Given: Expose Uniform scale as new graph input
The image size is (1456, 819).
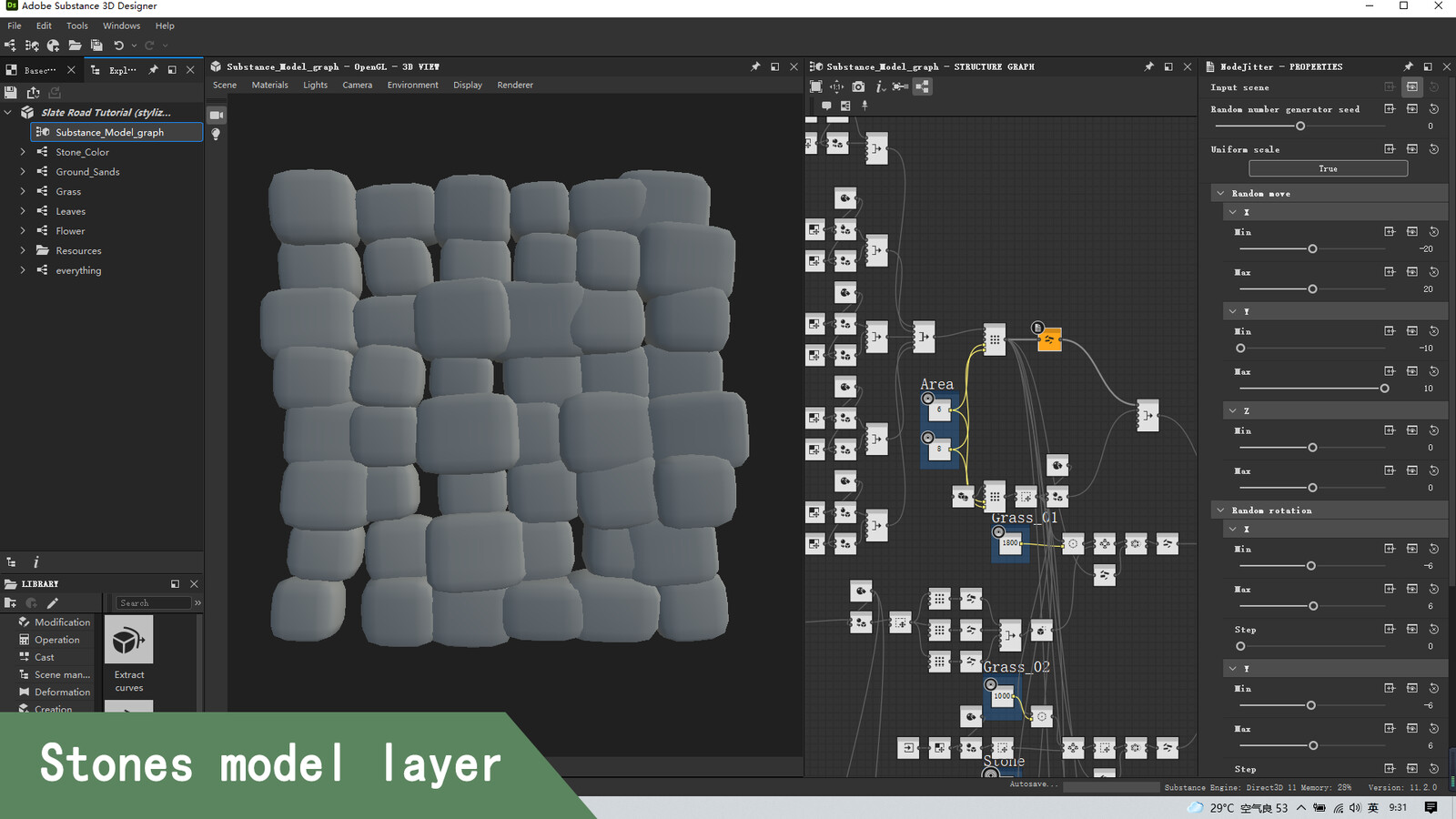Looking at the screenshot, I should (x=1390, y=148).
